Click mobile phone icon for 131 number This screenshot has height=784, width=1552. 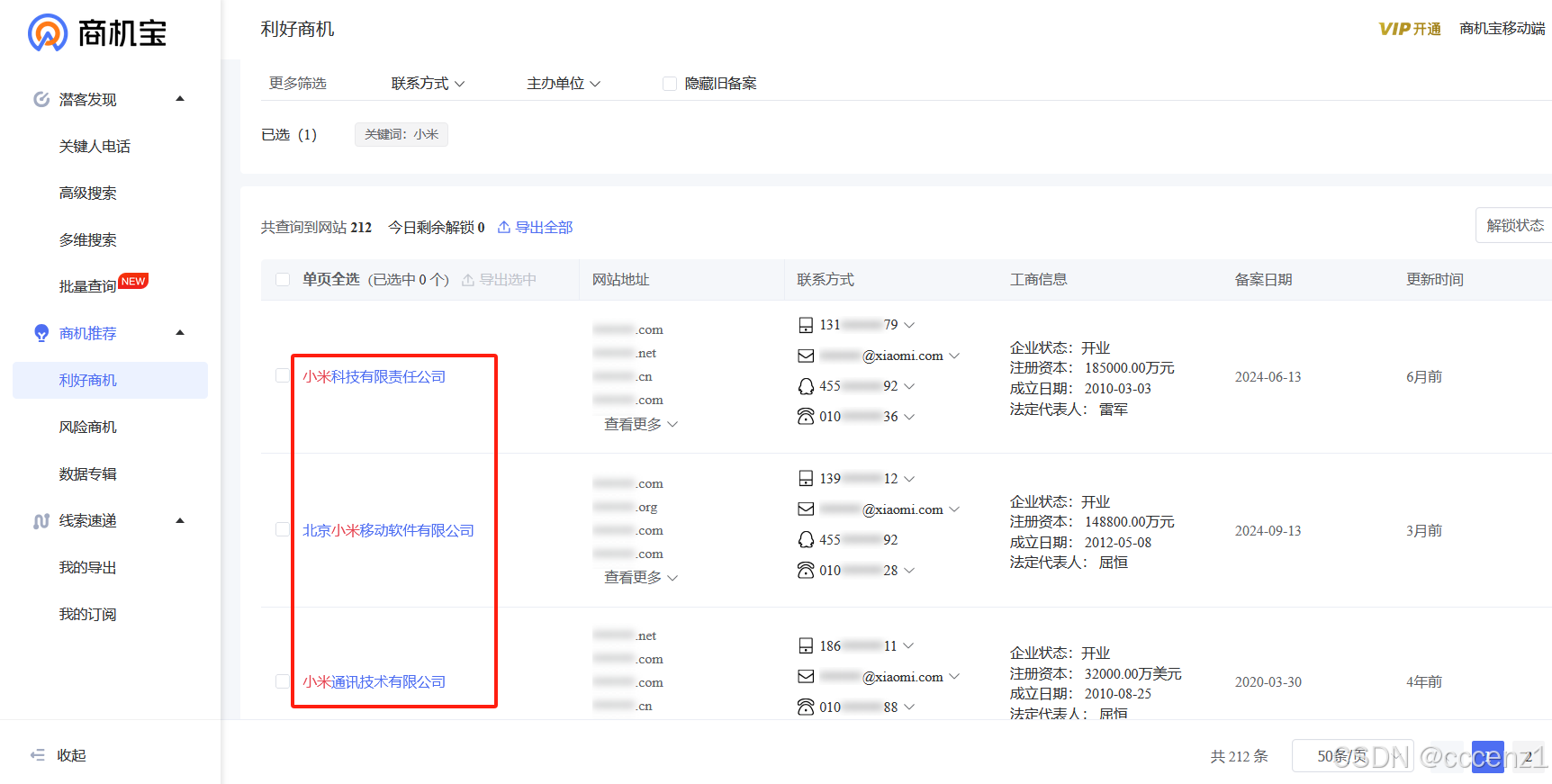click(806, 325)
